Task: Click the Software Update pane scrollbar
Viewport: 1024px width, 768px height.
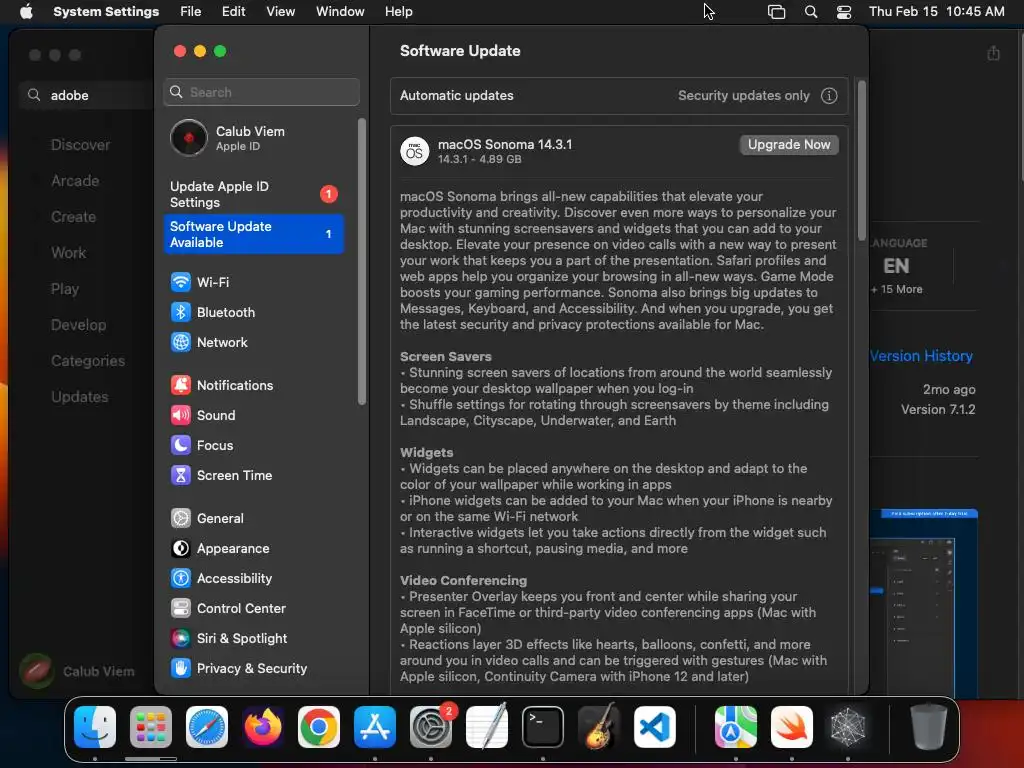Action: click(x=861, y=160)
